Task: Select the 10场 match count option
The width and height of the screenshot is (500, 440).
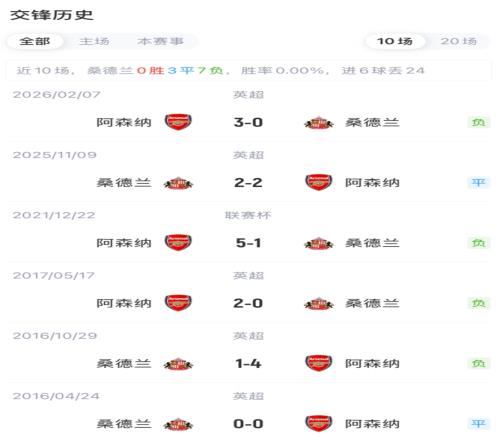Action: (x=395, y=41)
